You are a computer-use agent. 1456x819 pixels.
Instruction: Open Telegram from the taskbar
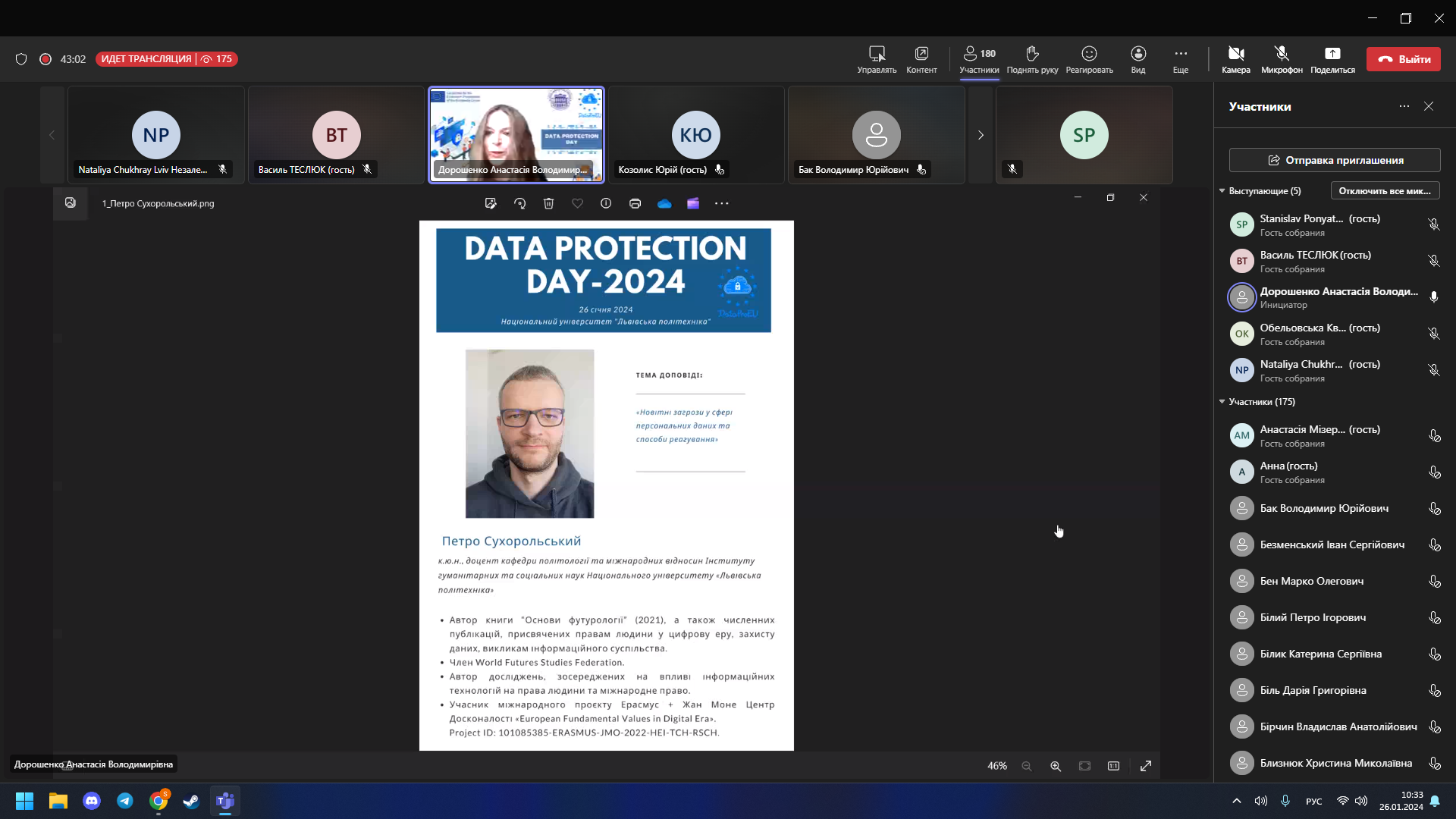[125, 801]
